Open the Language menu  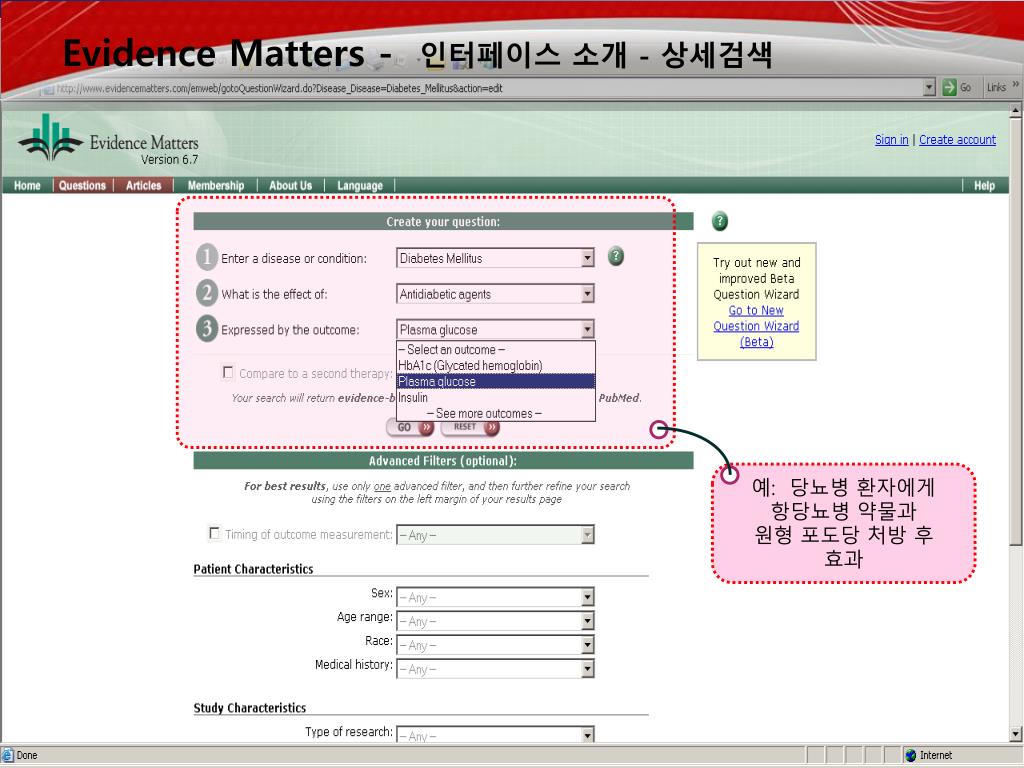tap(360, 185)
